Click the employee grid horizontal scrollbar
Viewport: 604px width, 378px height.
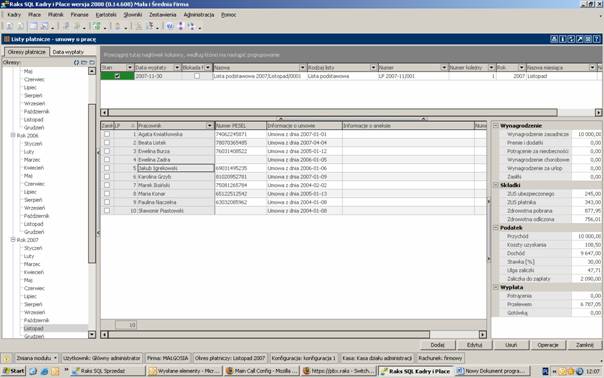294,334
